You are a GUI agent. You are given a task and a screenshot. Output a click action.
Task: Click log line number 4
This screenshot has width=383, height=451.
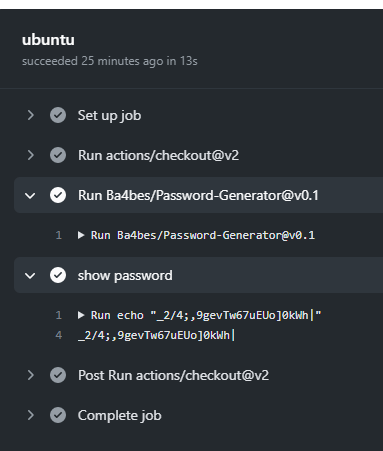click(59, 335)
